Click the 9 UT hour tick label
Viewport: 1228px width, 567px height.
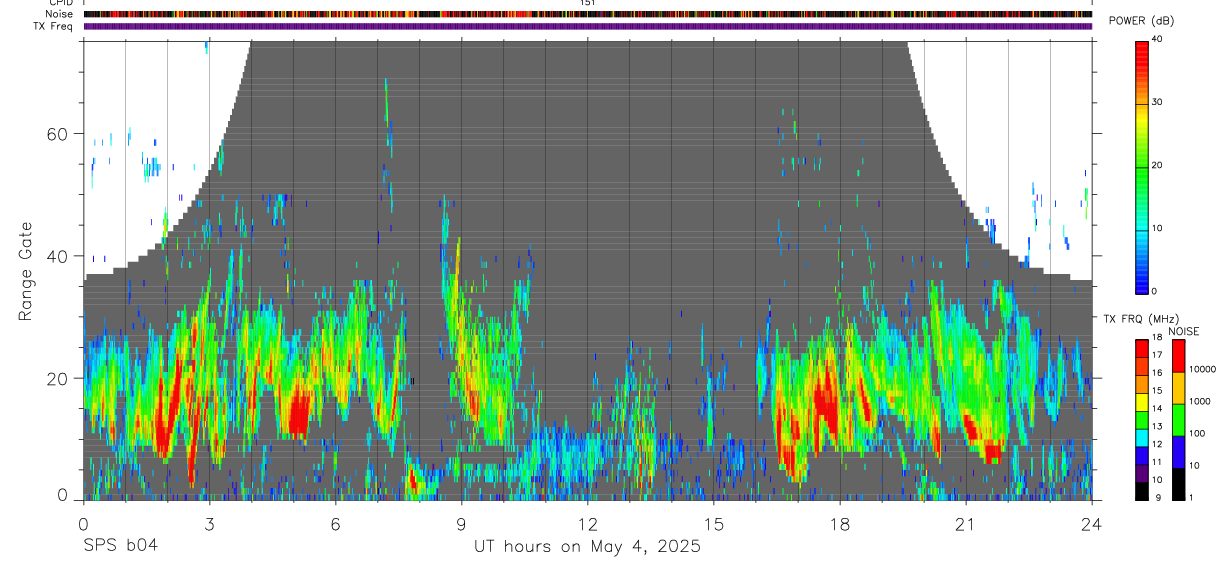click(461, 524)
